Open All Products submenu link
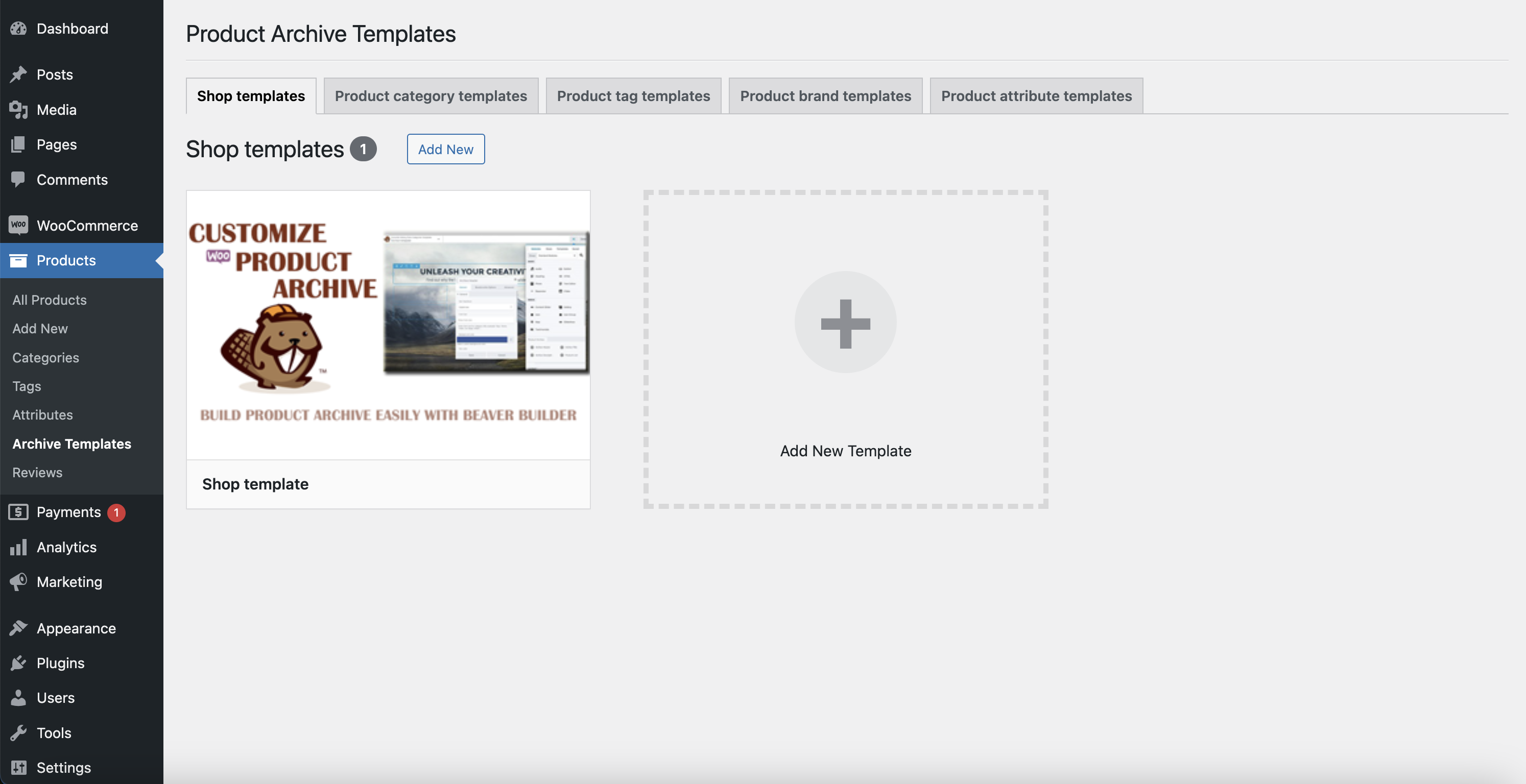This screenshot has width=1526, height=784. click(x=49, y=300)
